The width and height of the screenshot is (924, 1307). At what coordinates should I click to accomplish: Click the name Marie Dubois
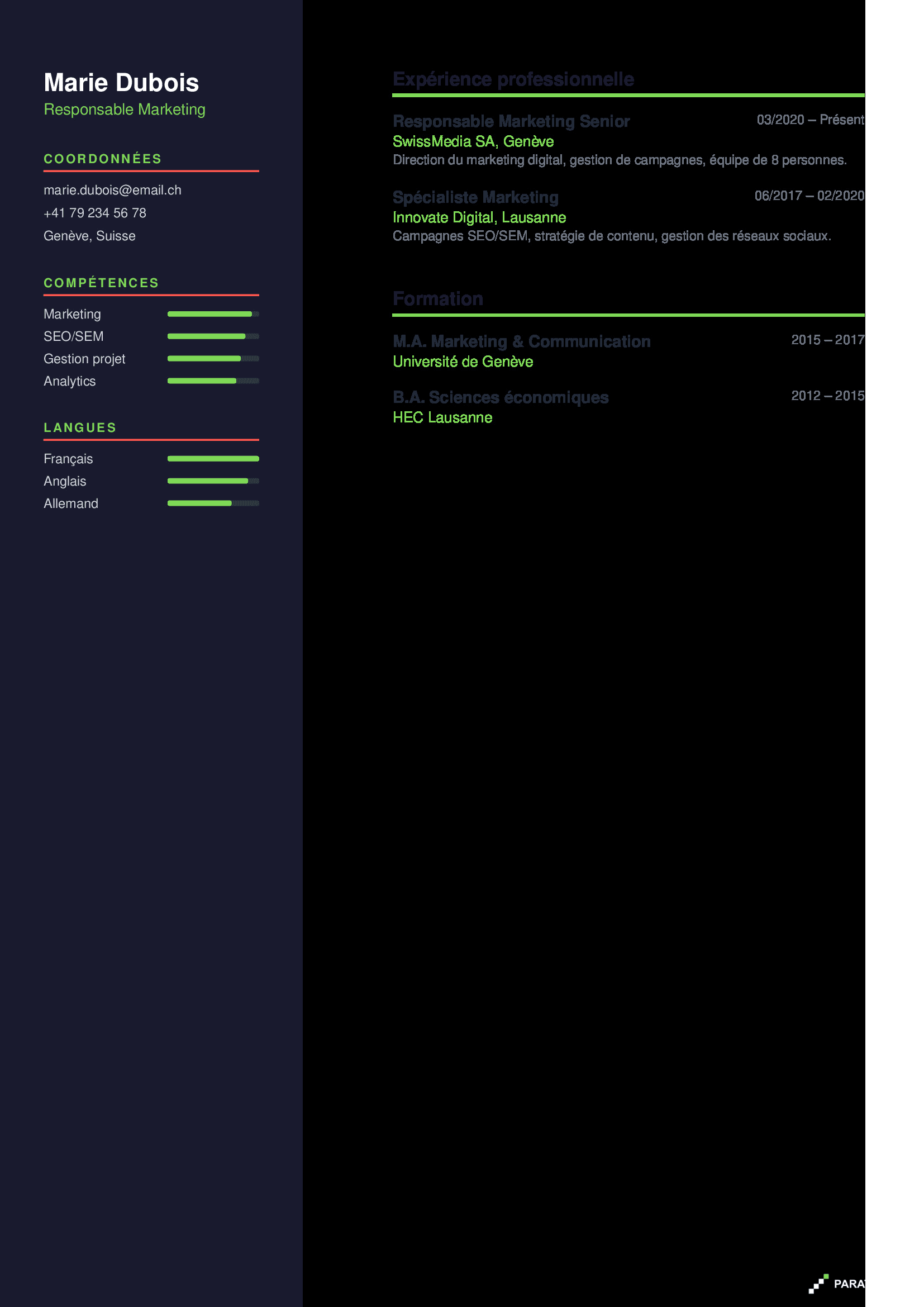click(x=121, y=83)
